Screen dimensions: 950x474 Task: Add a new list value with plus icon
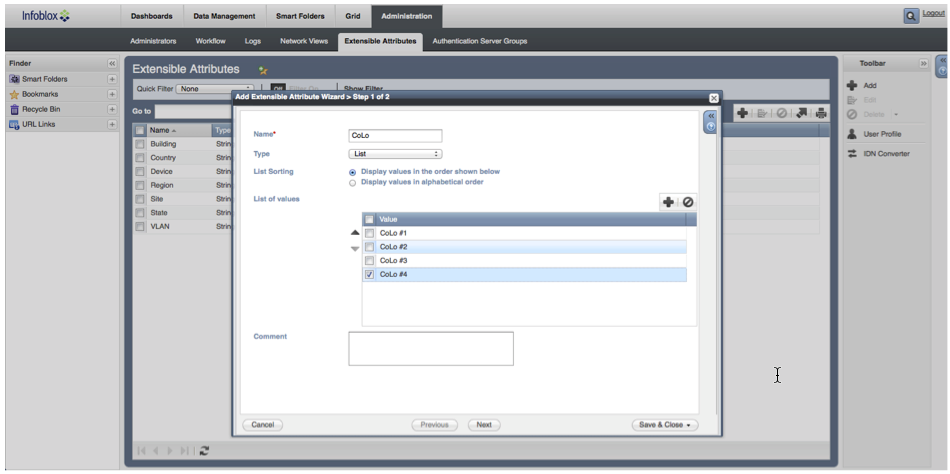[x=668, y=202]
